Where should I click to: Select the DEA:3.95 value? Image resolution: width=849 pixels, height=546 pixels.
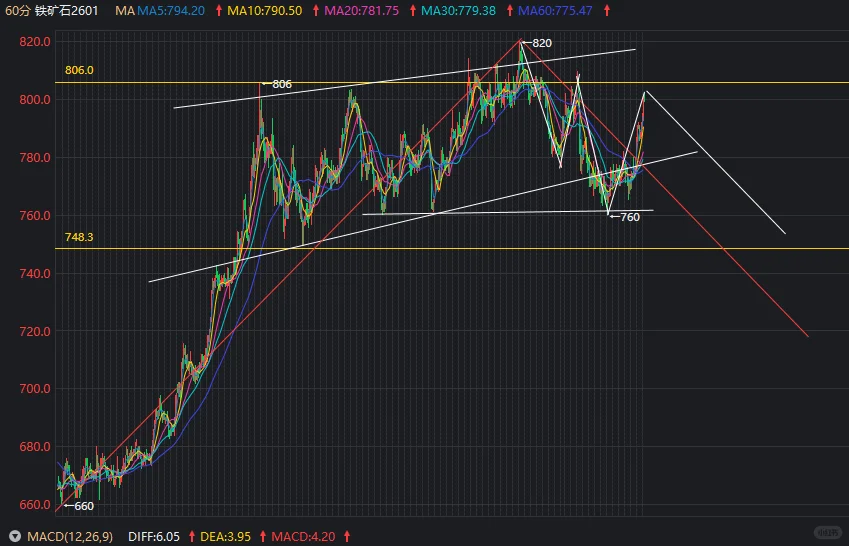coord(225,537)
